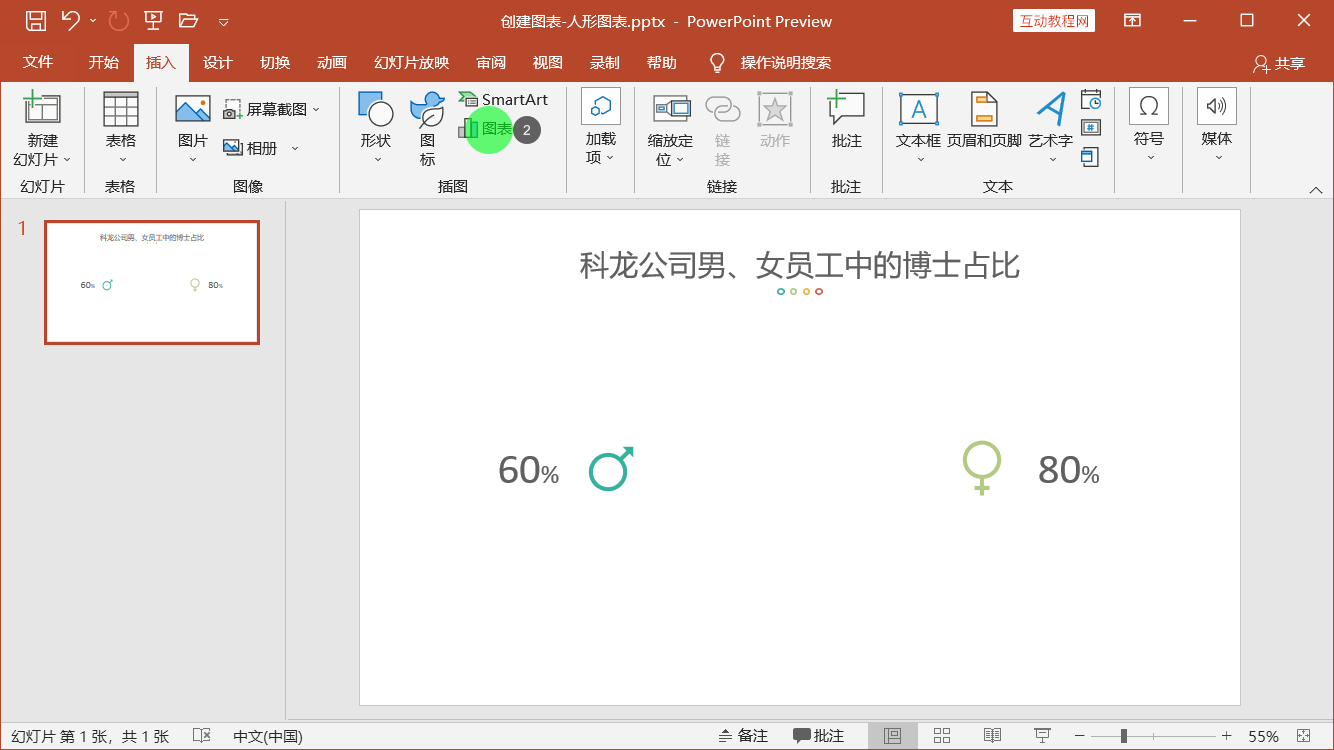Insert a new slide with 新建幻灯片
The image size is (1334, 750).
42,110
